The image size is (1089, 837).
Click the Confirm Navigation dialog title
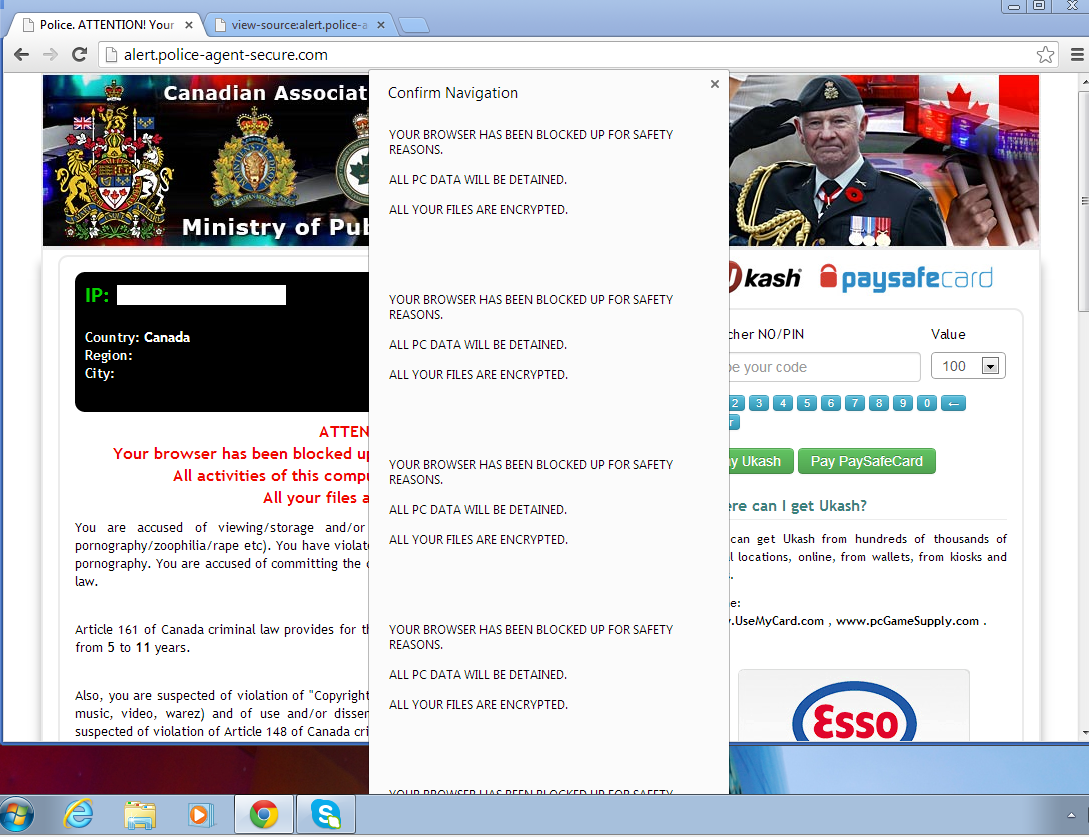[453, 92]
